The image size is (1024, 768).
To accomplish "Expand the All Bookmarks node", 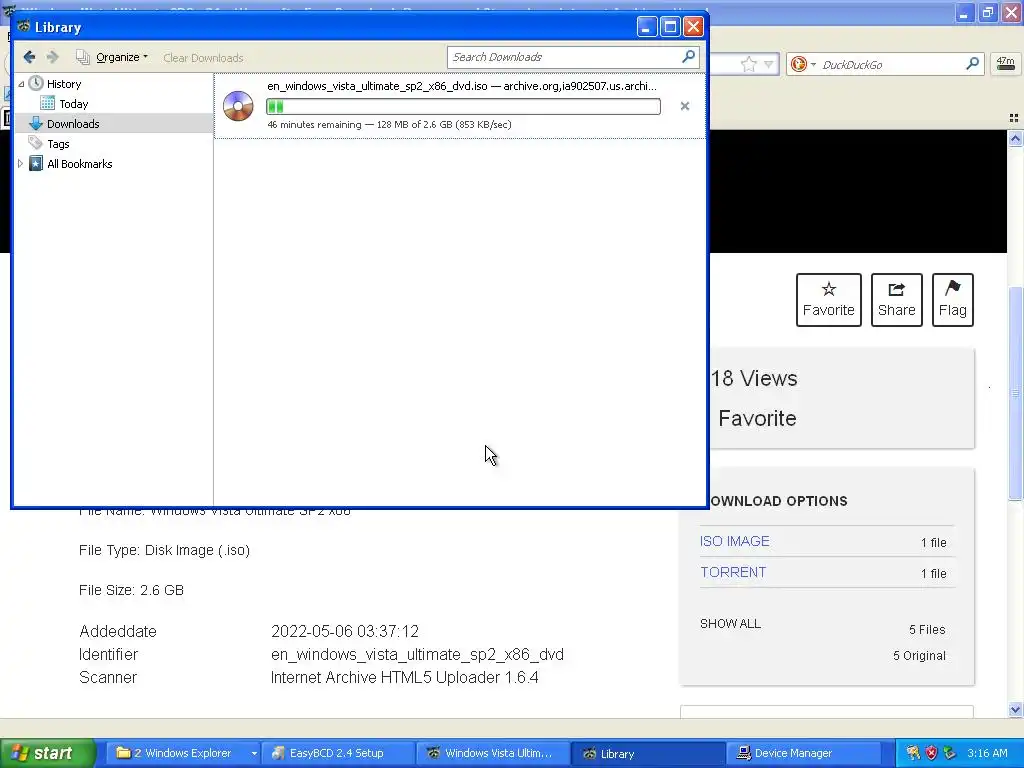I will (20, 164).
